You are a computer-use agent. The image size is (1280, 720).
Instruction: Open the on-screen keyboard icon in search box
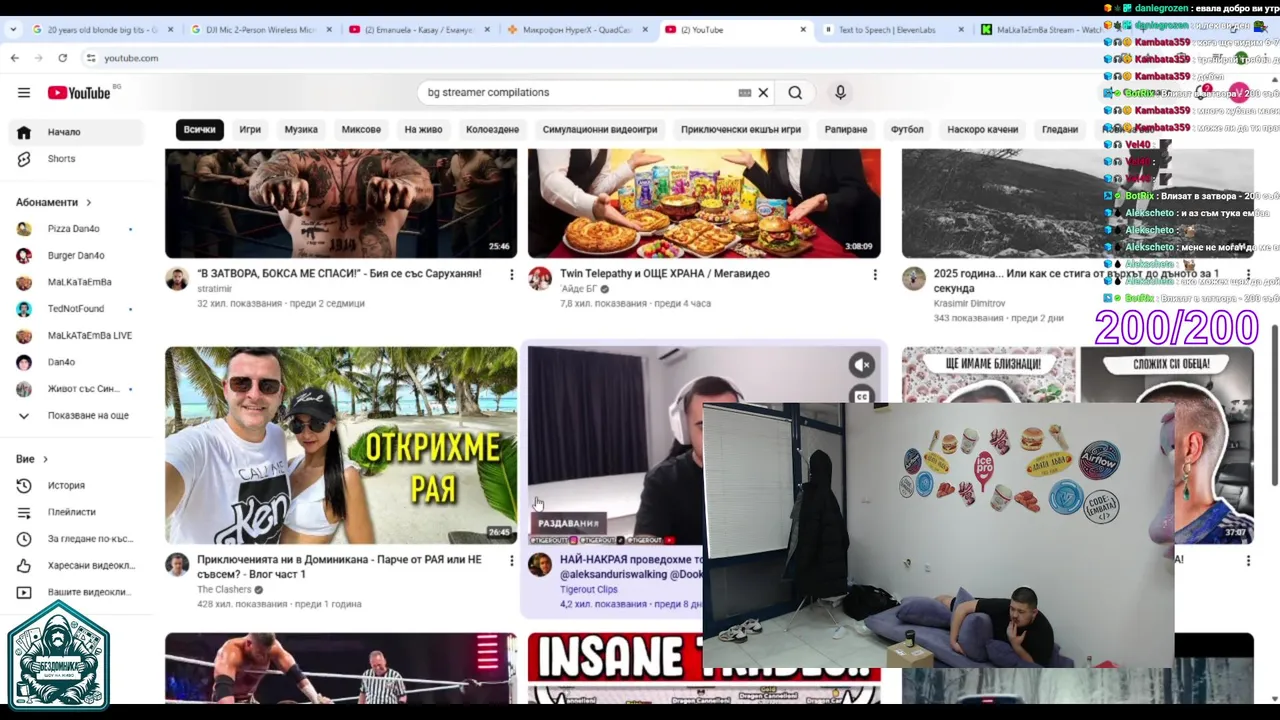pos(745,93)
